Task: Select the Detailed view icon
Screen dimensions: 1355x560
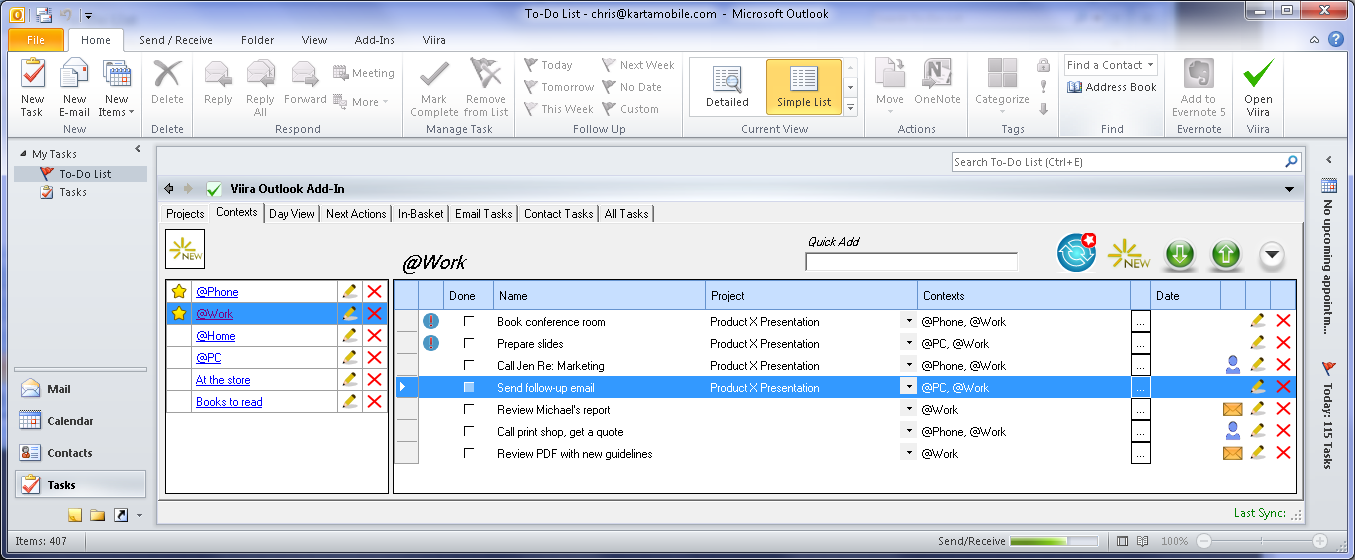Action: click(x=727, y=87)
